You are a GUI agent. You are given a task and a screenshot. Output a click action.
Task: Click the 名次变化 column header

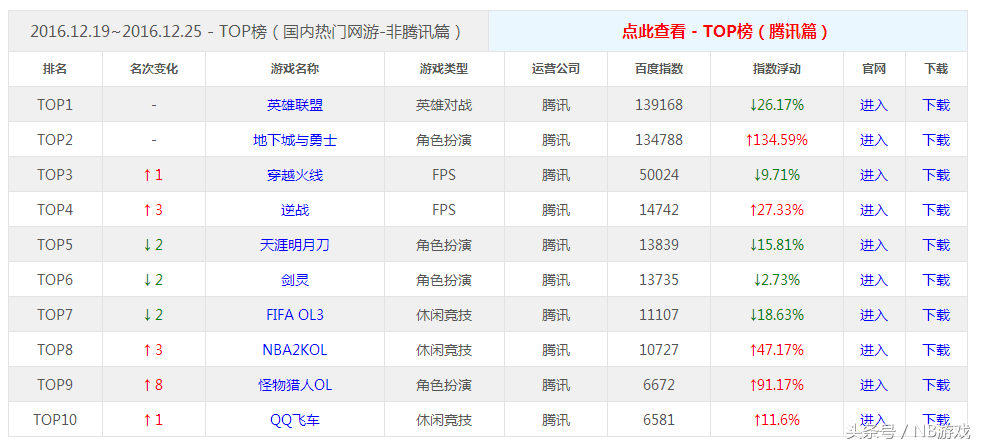coord(154,69)
